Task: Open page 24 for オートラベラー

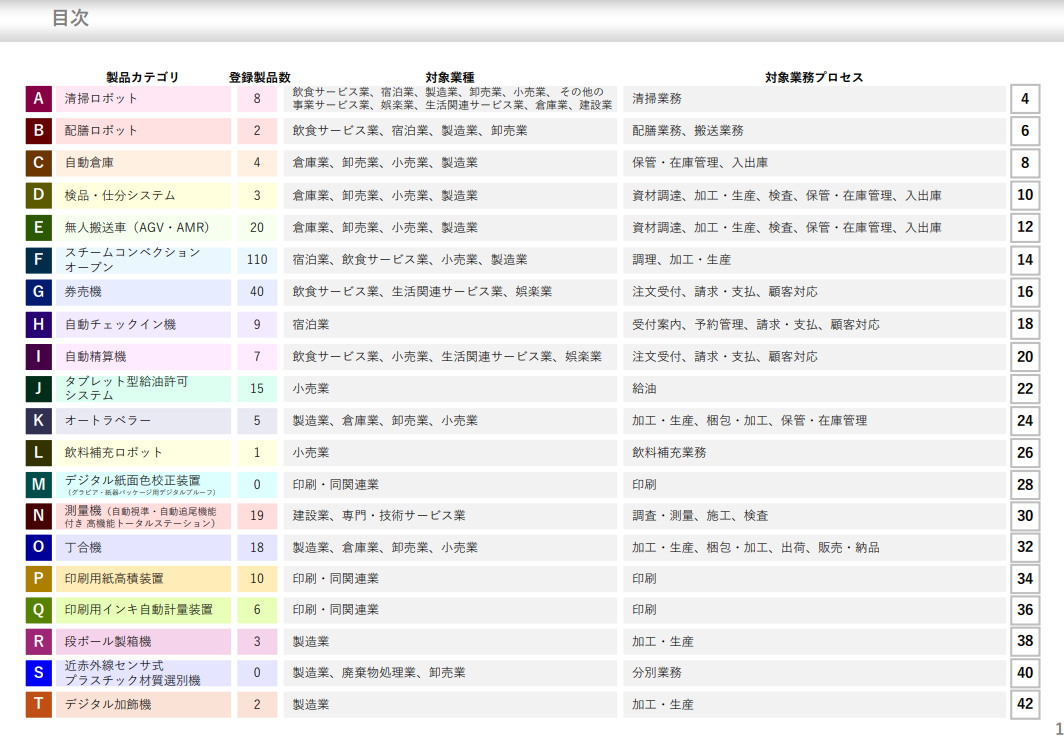Action: (x=1025, y=421)
